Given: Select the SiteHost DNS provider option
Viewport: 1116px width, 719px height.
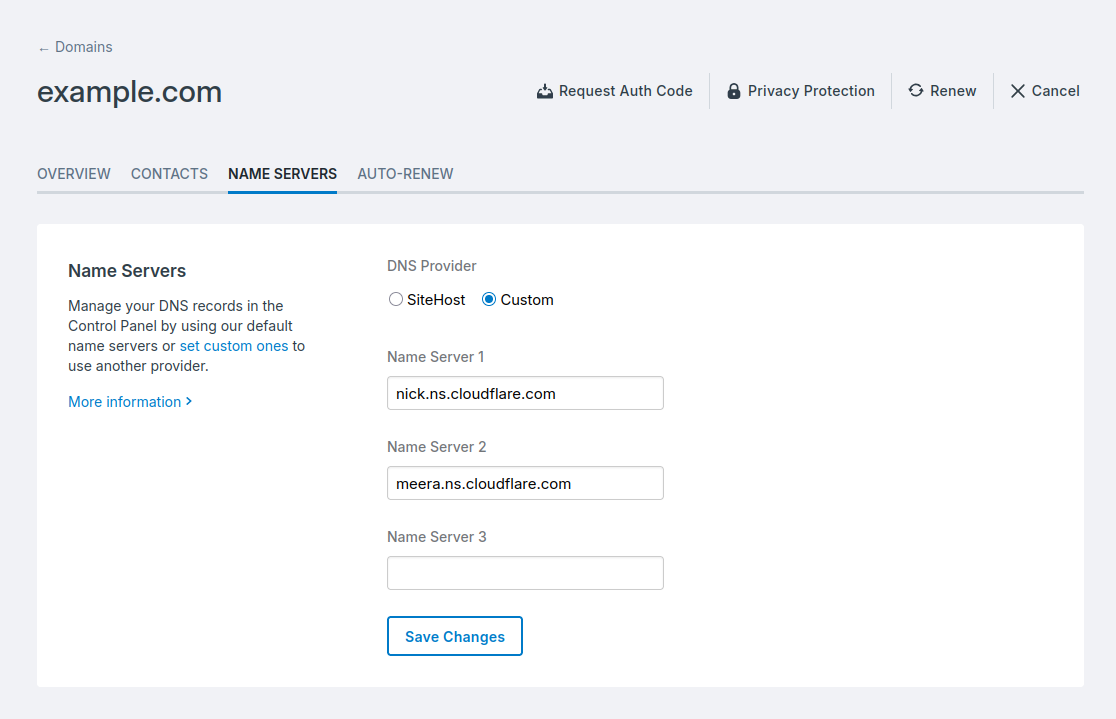Looking at the screenshot, I should [396, 299].
